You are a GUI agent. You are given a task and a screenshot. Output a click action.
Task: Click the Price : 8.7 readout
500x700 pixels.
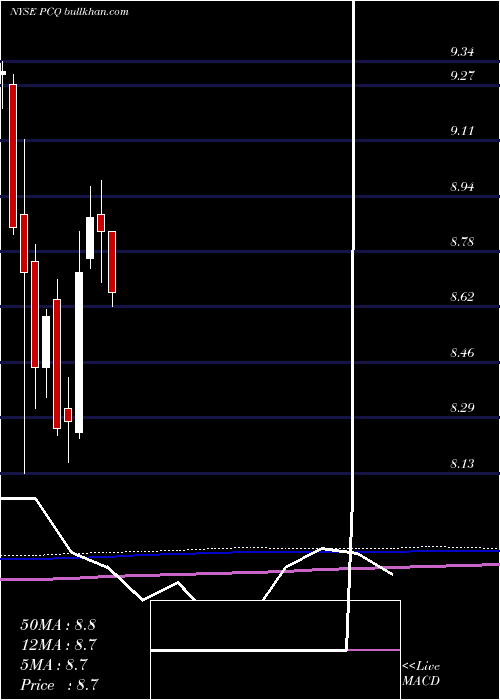click(59, 685)
